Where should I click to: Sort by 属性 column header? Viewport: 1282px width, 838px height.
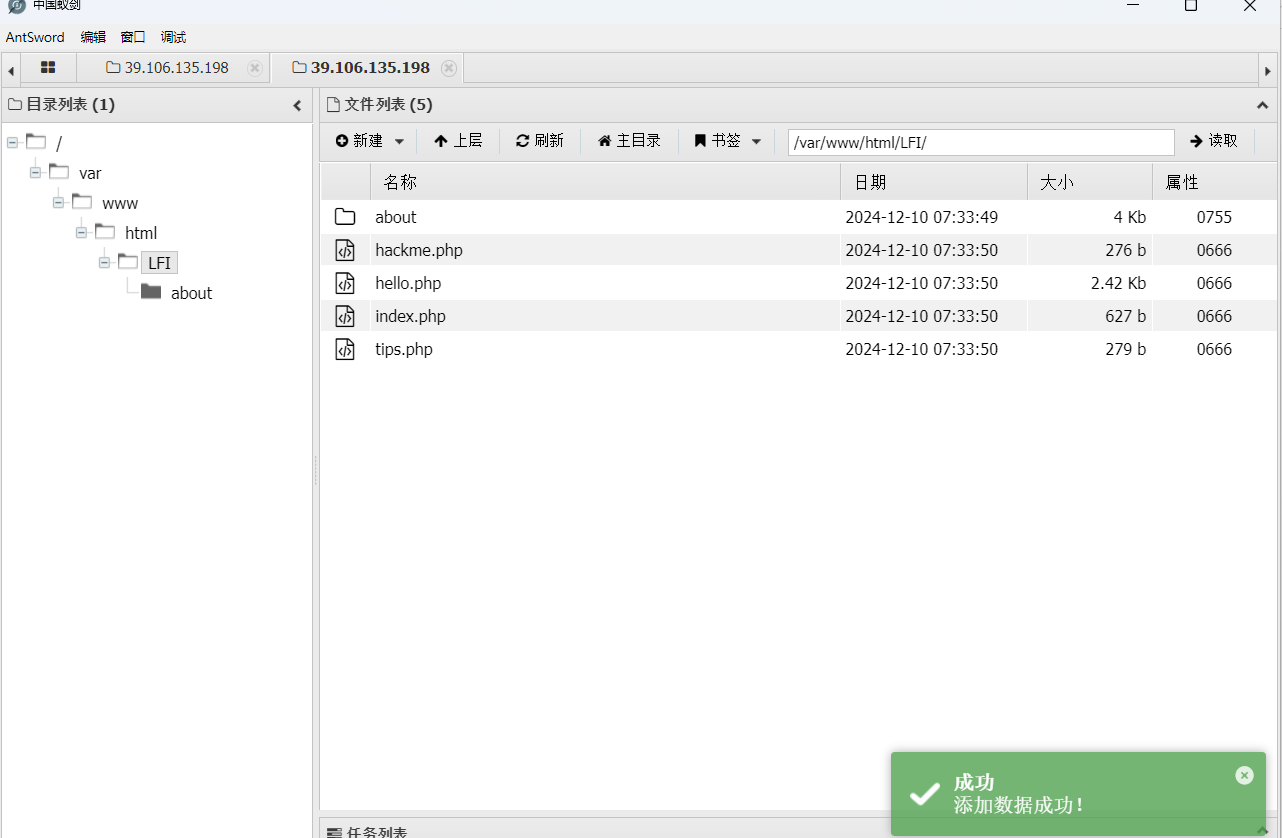tap(1214, 182)
